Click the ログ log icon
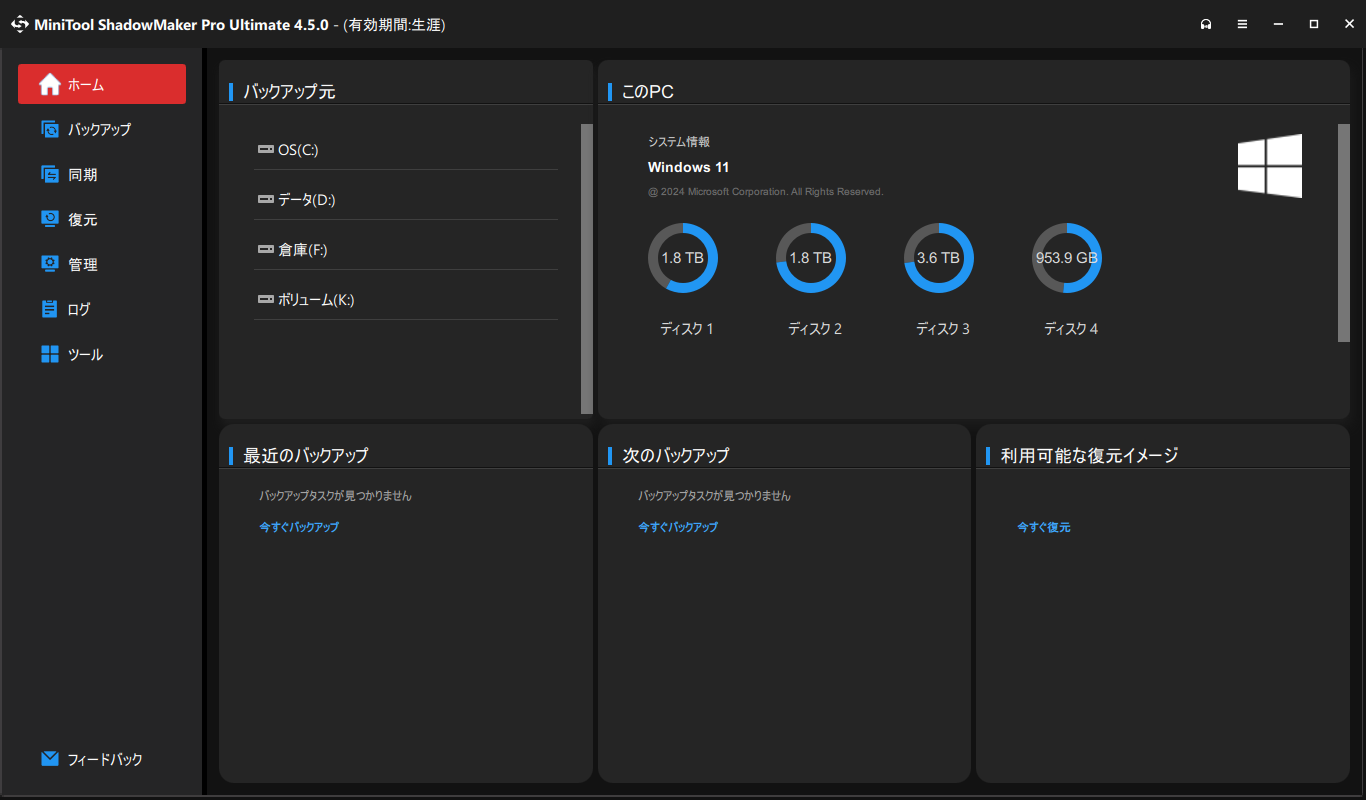1366x800 pixels. 50,309
